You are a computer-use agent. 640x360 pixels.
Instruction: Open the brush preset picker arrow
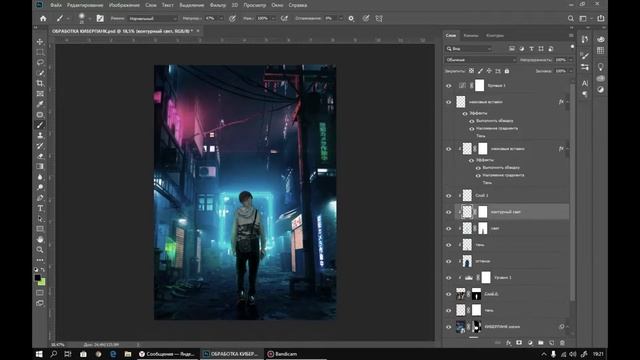[89, 19]
